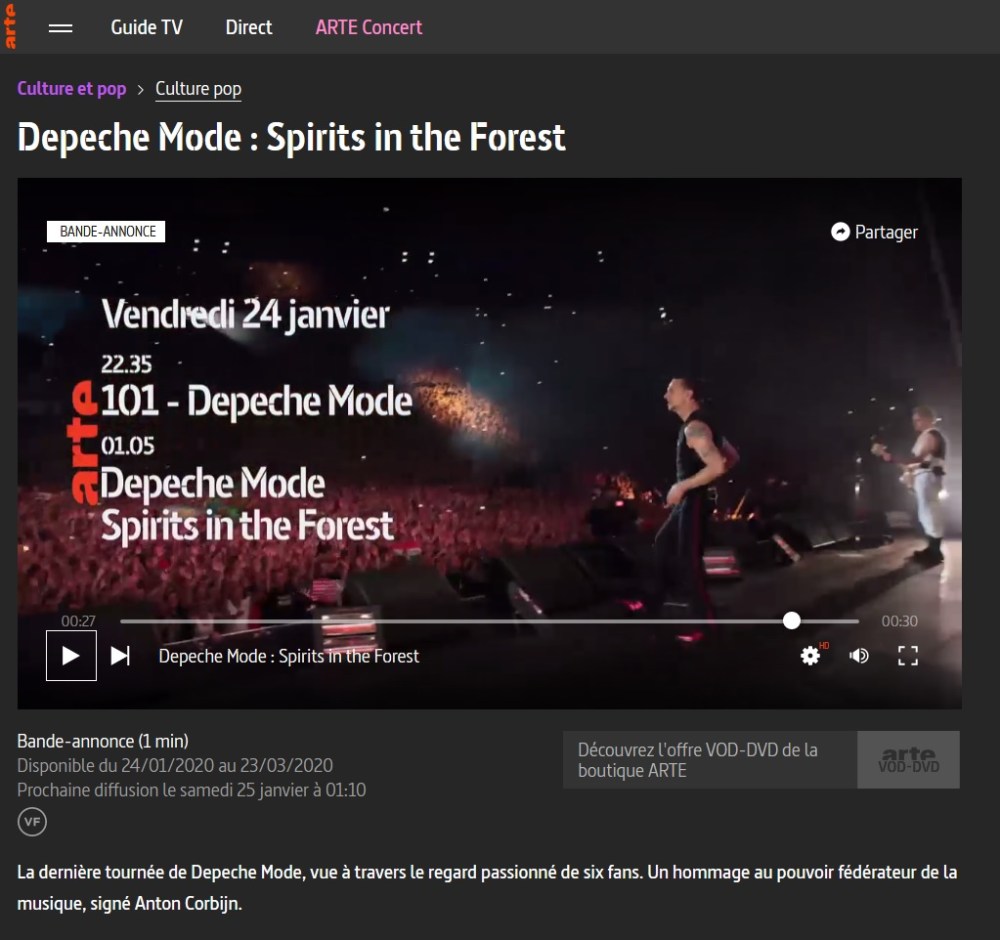Viewport: 1000px width, 940px height.
Task: Click the video progress bar handle
Action: click(x=791, y=621)
